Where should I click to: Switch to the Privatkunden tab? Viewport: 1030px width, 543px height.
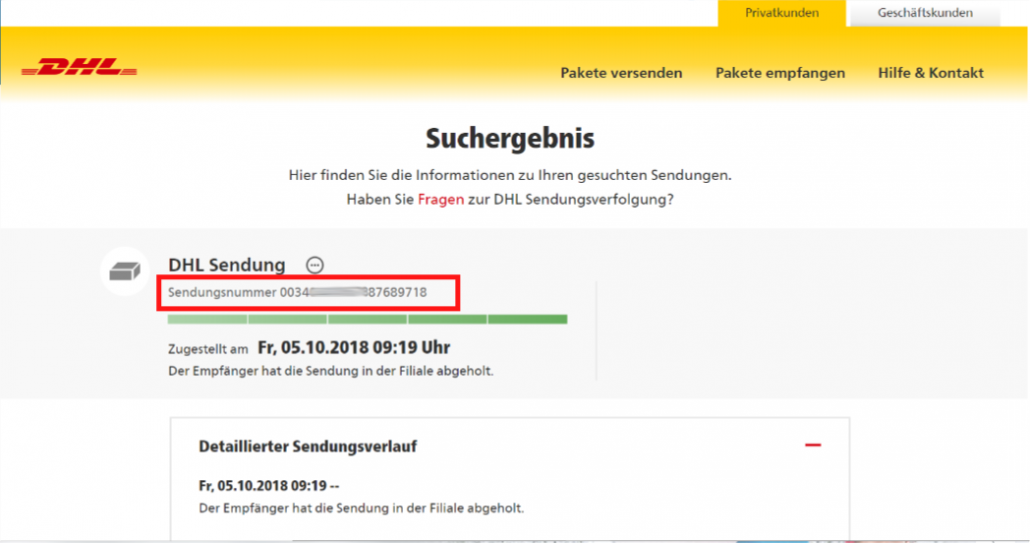point(782,13)
